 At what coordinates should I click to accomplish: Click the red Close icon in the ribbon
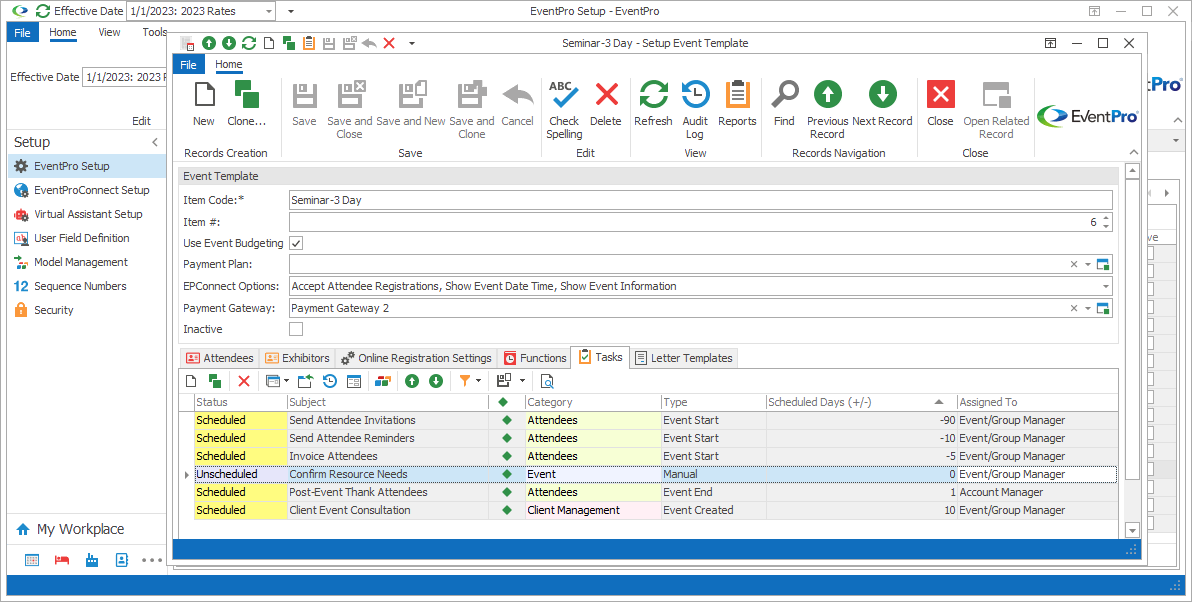[x=940, y=96]
